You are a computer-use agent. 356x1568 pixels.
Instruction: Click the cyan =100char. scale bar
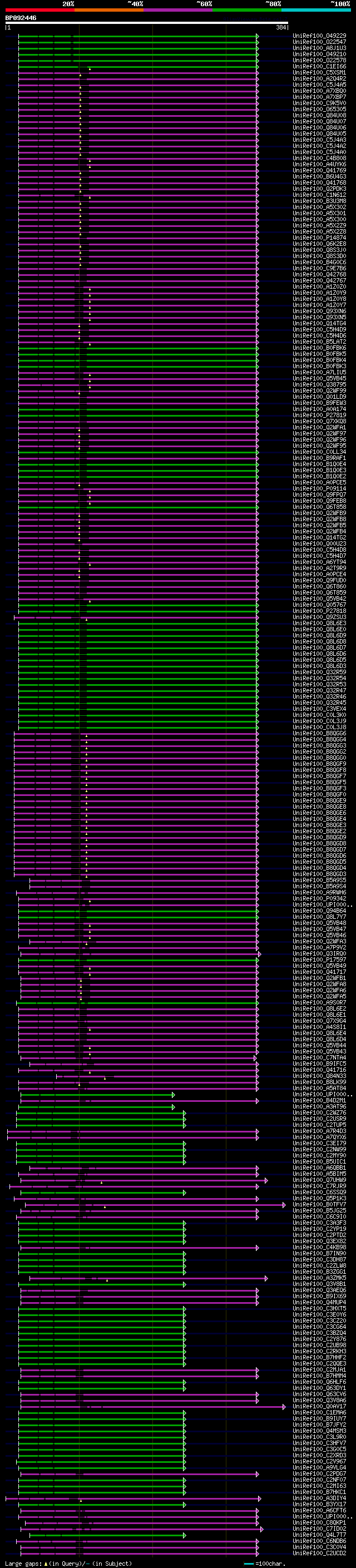point(248,1564)
